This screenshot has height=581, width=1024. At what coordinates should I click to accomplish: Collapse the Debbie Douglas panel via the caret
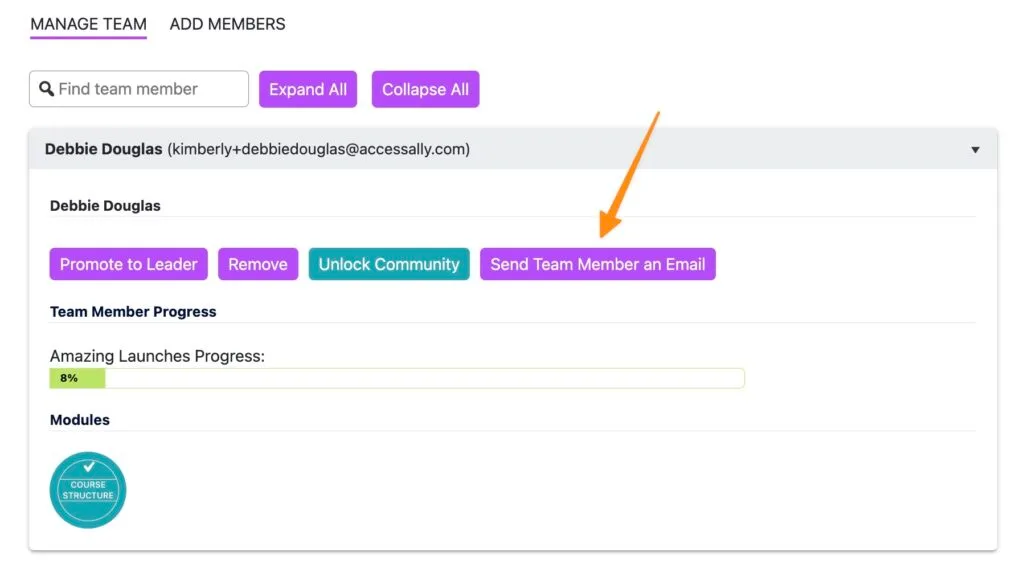(975, 149)
